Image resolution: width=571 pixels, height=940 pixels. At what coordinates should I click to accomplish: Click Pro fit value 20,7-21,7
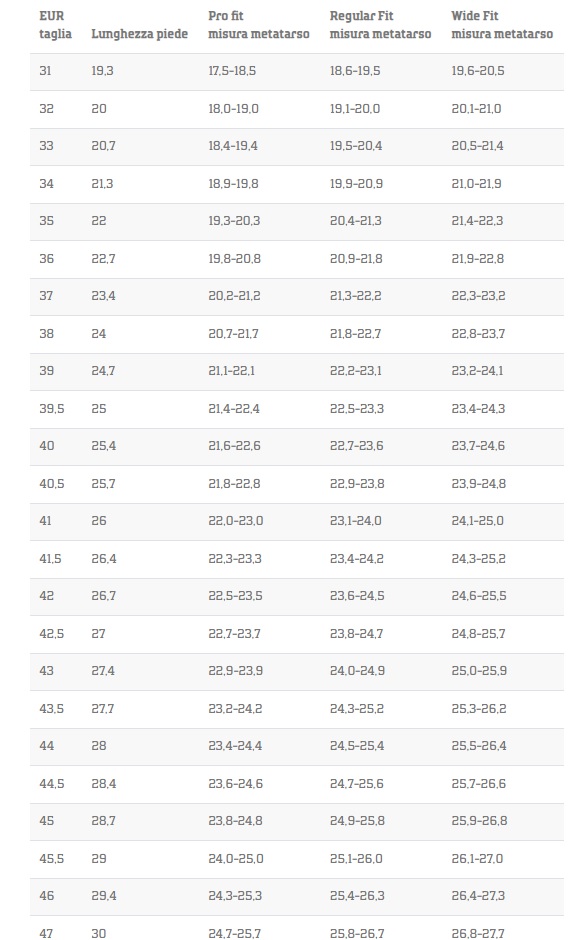point(233,333)
